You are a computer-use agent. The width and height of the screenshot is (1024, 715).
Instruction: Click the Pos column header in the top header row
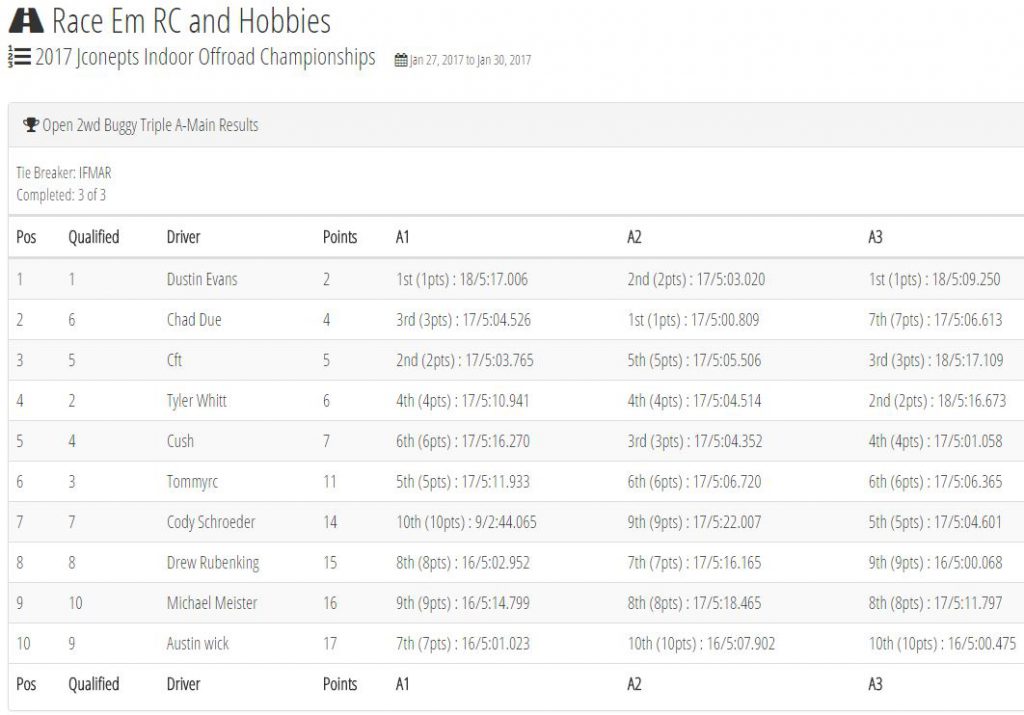tap(26, 236)
